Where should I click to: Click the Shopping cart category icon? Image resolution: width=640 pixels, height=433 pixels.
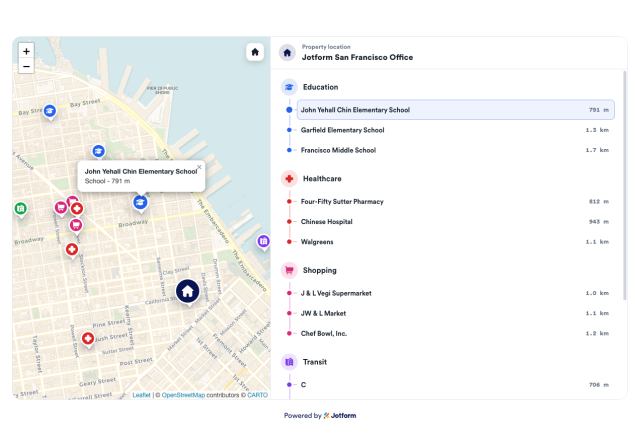(x=289, y=271)
